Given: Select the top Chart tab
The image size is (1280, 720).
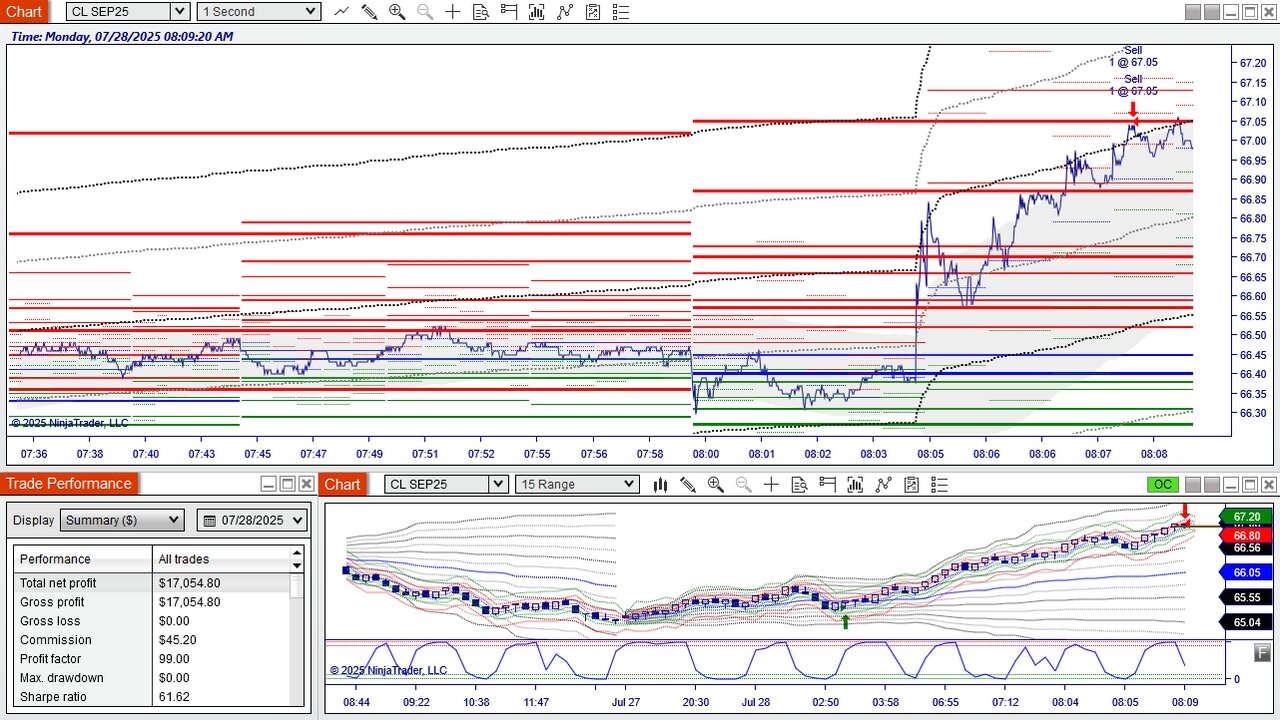Looking at the screenshot, I should coord(24,12).
